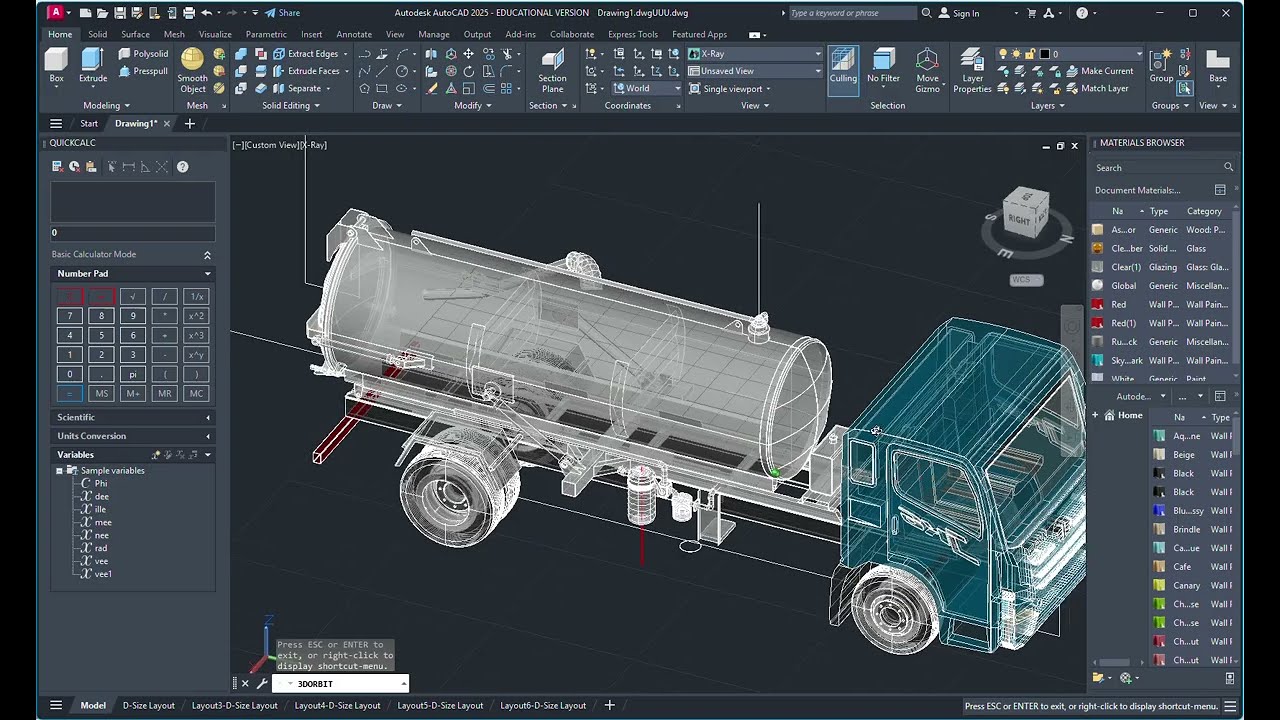Collapse the Sample variables tree node

pyautogui.click(x=59, y=470)
